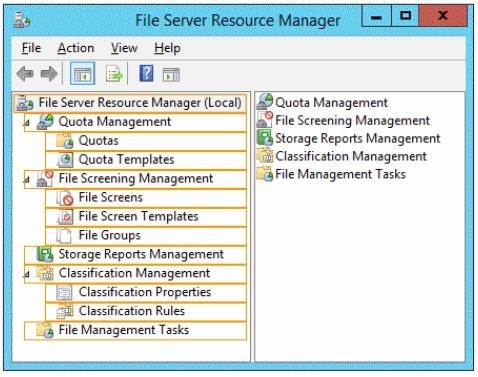This screenshot has height=377, width=478.
Task: Maximize the File Server Resource Manager window
Action: coord(405,16)
